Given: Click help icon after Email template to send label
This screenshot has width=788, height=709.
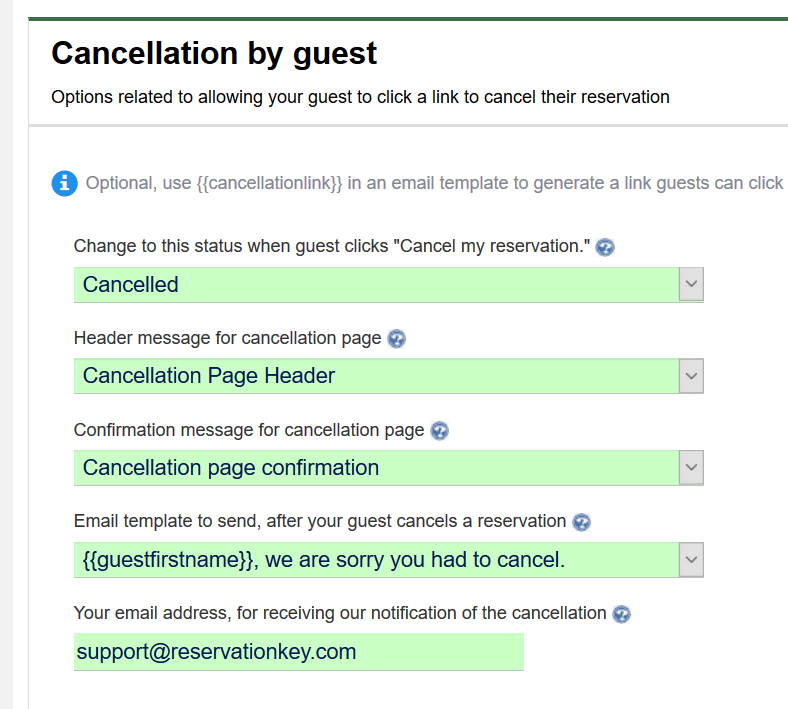Looking at the screenshot, I should click(x=581, y=522).
